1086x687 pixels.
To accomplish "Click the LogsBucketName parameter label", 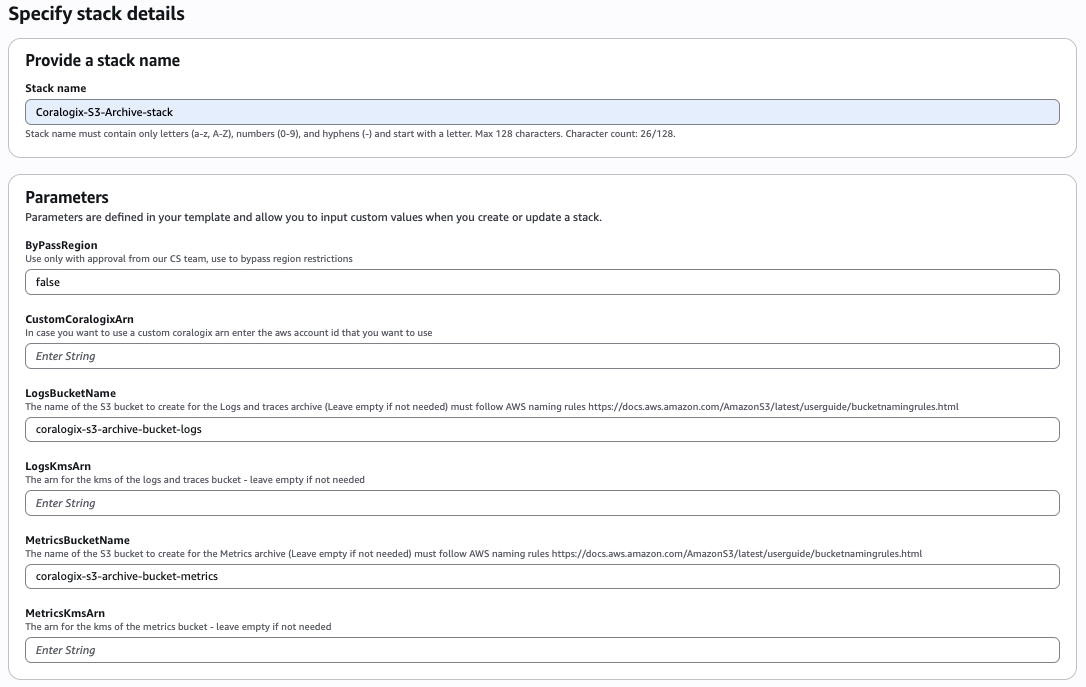I will click(70, 393).
